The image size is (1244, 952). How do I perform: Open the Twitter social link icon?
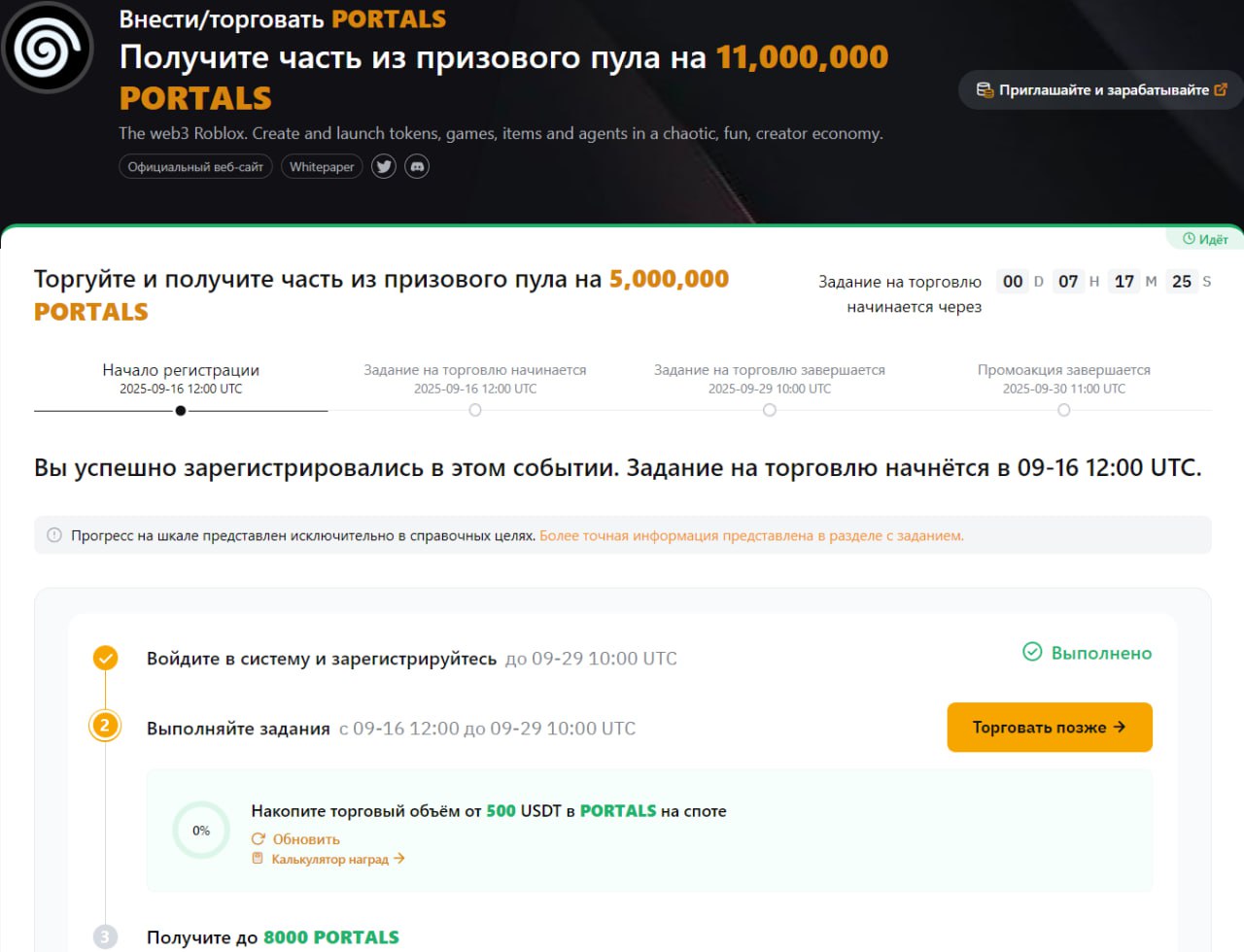tap(384, 167)
